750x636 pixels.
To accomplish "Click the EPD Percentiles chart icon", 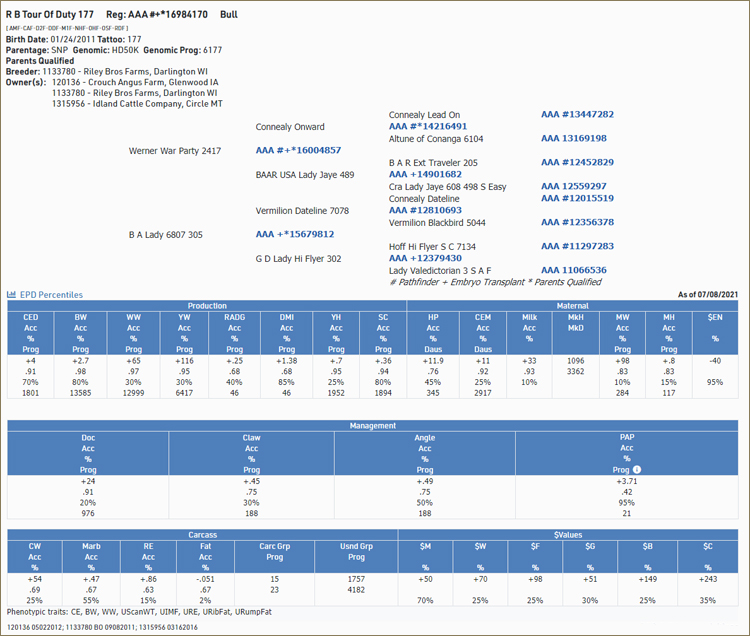I will [x=12, y=295].
